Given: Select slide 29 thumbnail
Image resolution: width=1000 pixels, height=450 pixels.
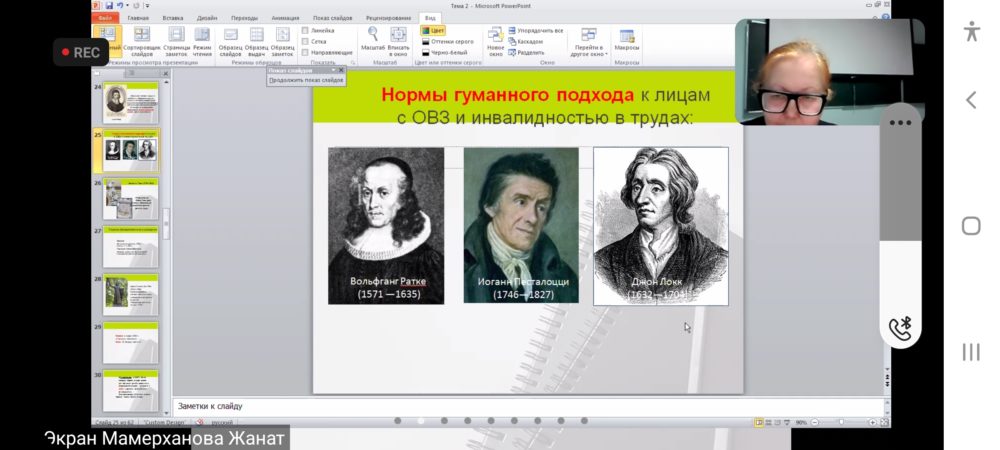Looking at the screenshot, I should [x=131, y=343].
